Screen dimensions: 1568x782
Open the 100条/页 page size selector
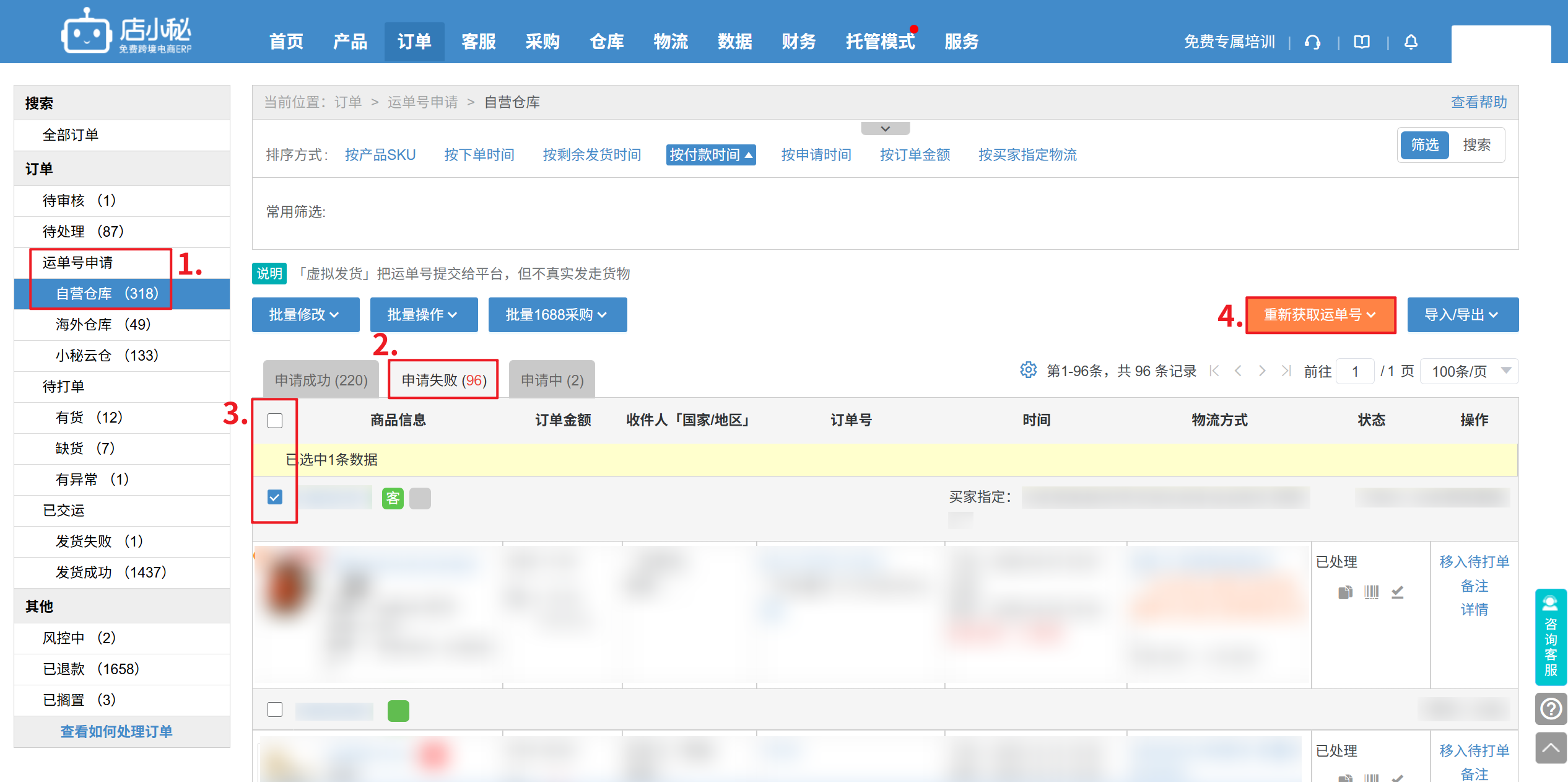click(1469, 371)
